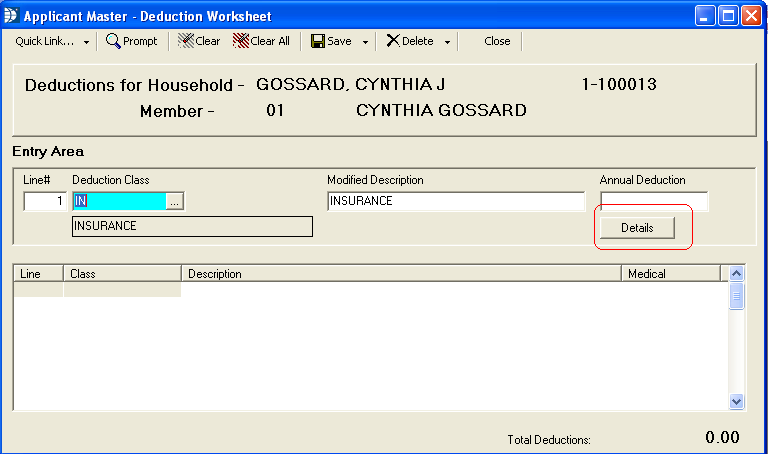Click Close in the toolbar
This screenshot has height=454, width=768.
pyautogui.click(x=497, y=41)
